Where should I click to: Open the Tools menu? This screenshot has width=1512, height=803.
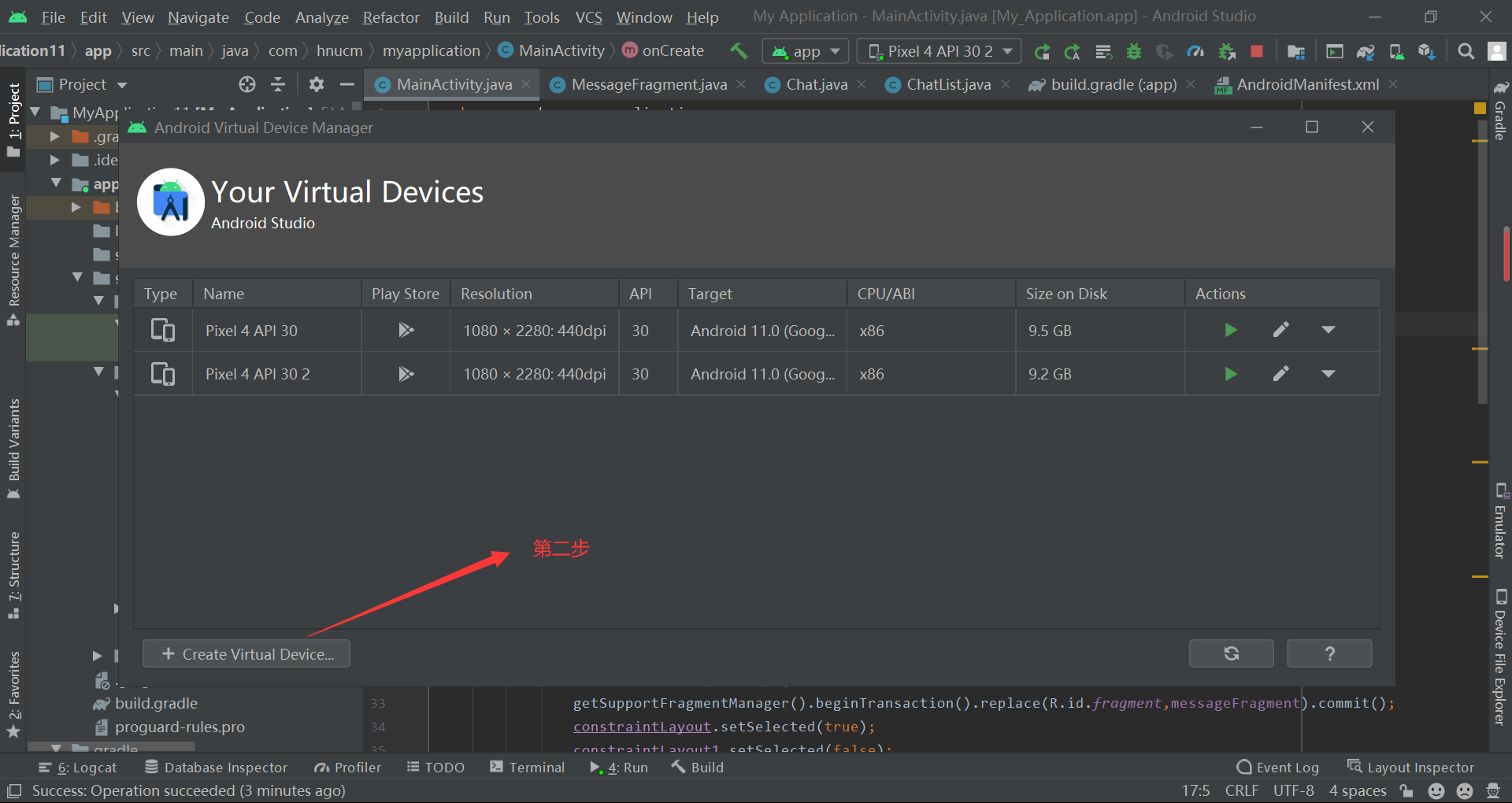[x=542, y=17]
